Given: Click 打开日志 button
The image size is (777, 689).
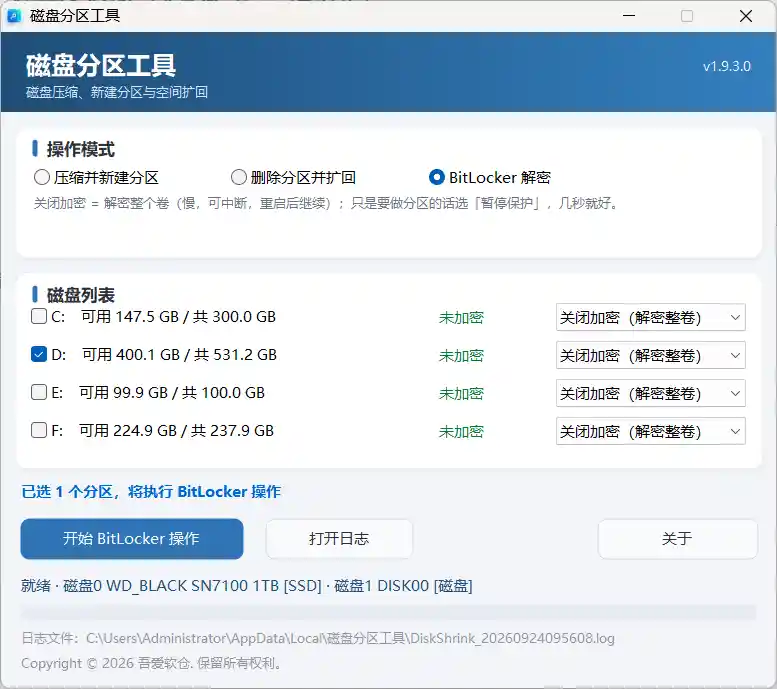Looking at the screenshot, I should coord(339,539).
